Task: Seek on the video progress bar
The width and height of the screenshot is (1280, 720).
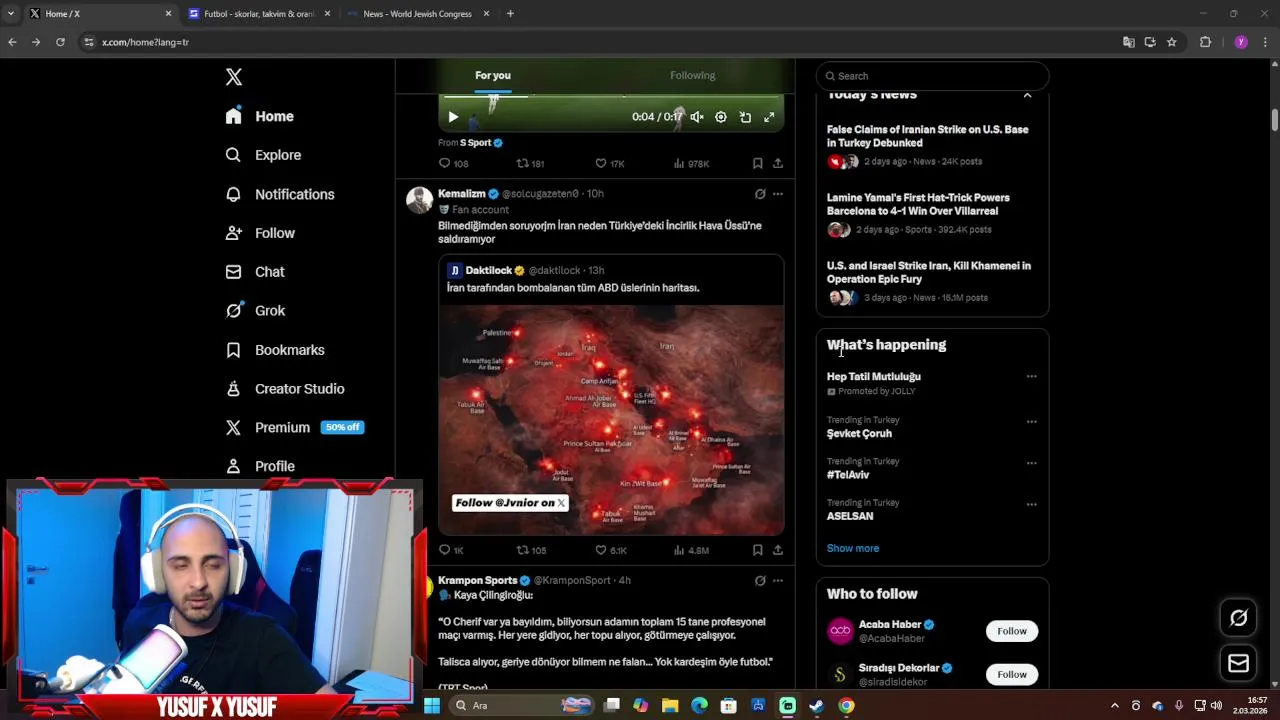Action: click(x=611, y=96)
